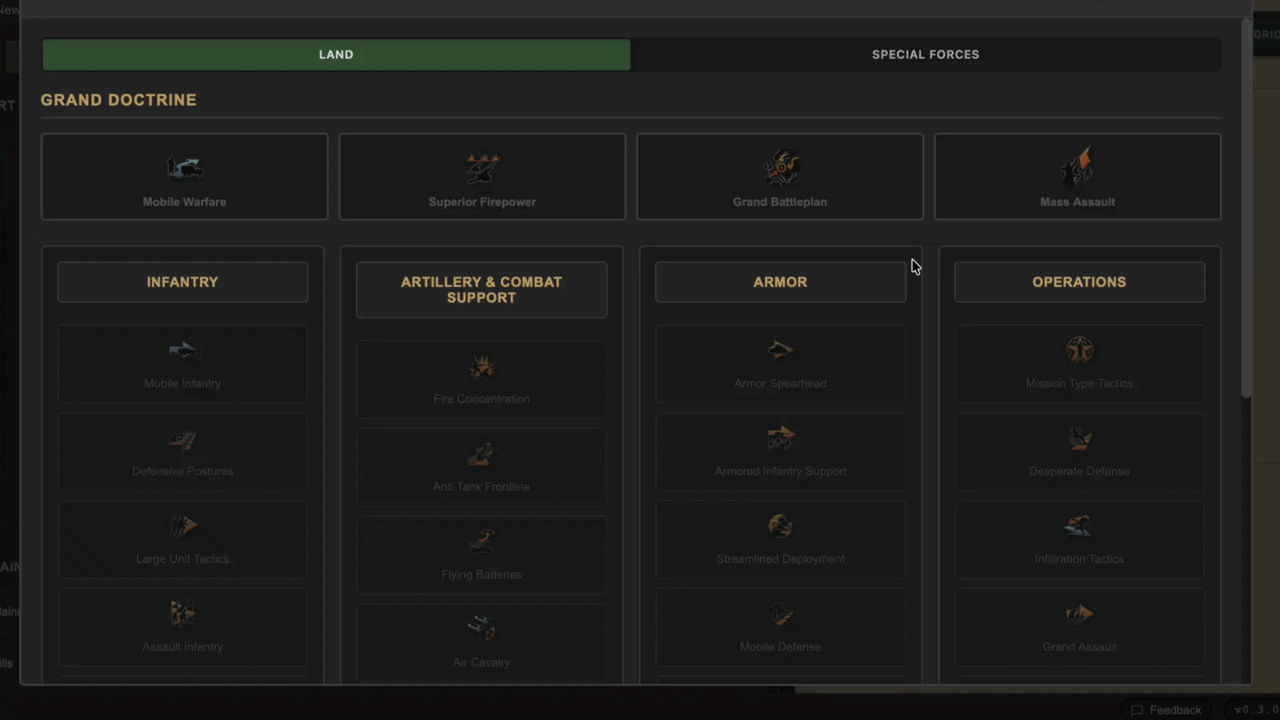Screen dimensions: 1280x720
Task: Click the Infiltration Tactics doctrine icon
Action: tap(1079, 526)
